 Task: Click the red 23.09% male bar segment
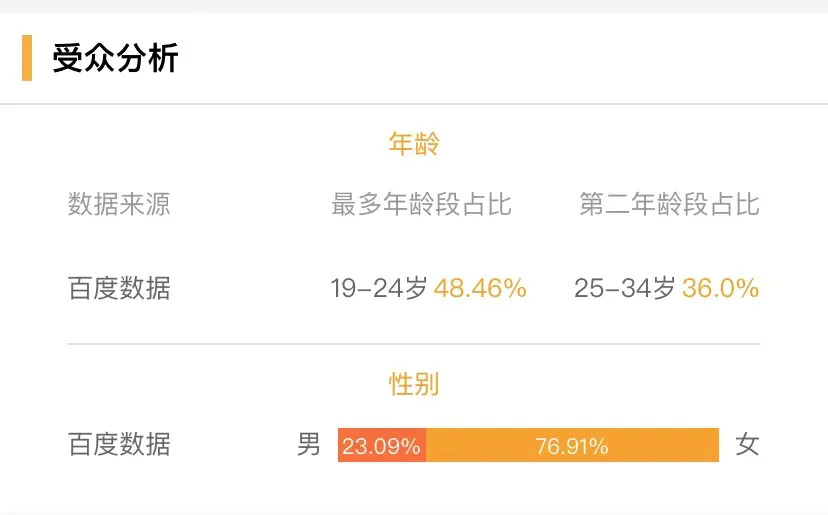click(x=381, y=446)
